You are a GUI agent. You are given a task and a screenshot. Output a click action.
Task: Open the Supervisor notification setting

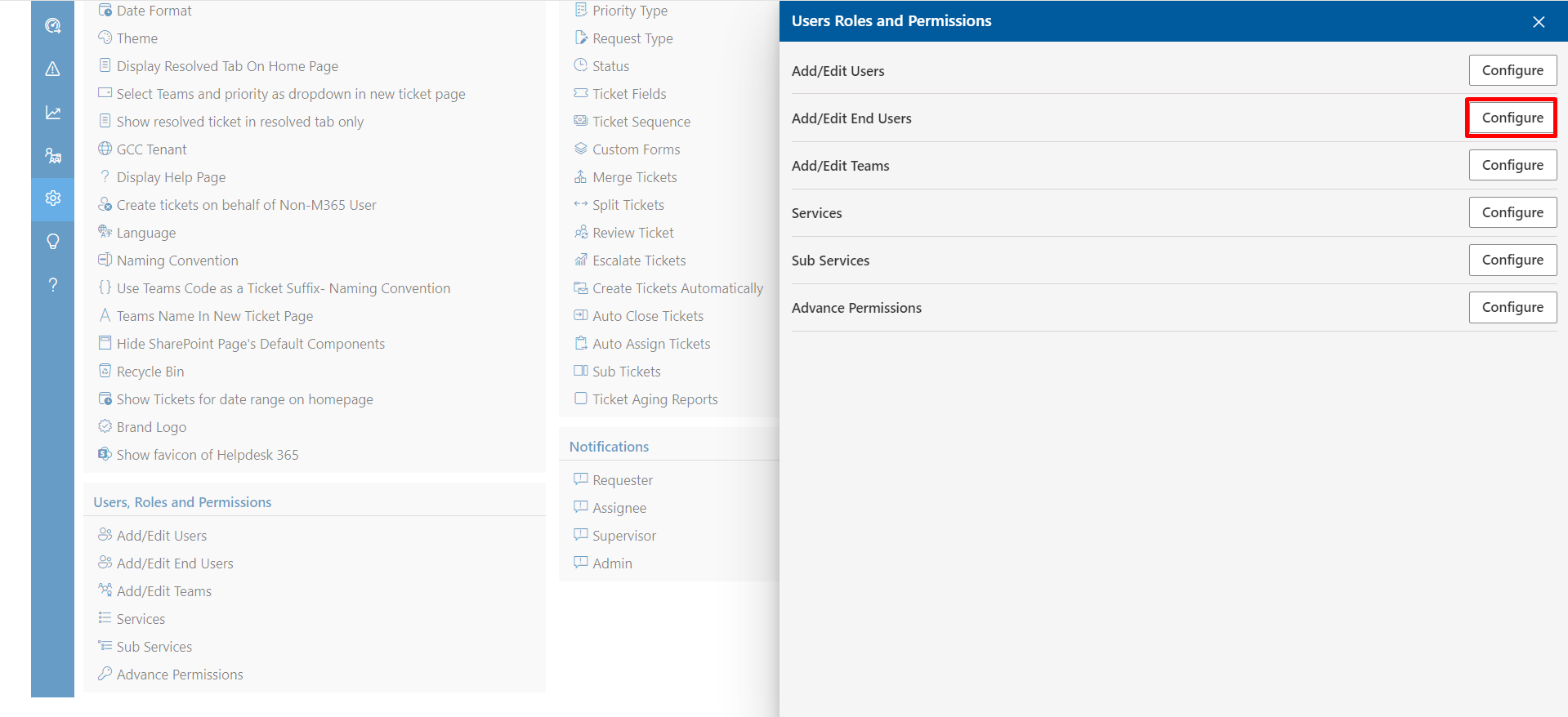click(x=624, y=536)
